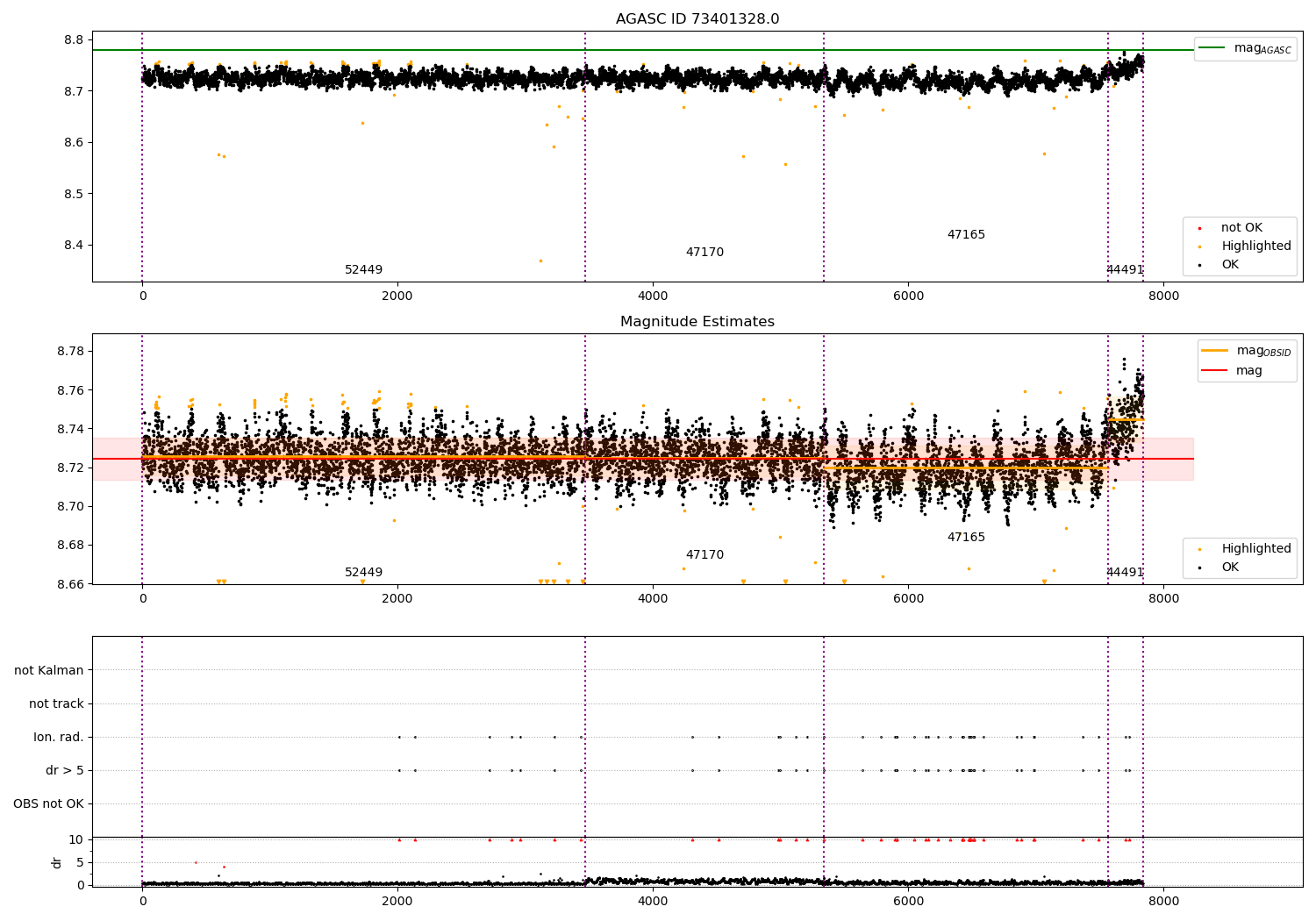
Task: Click the 8.7 y-axis tick in top plot
Action: 74,91
